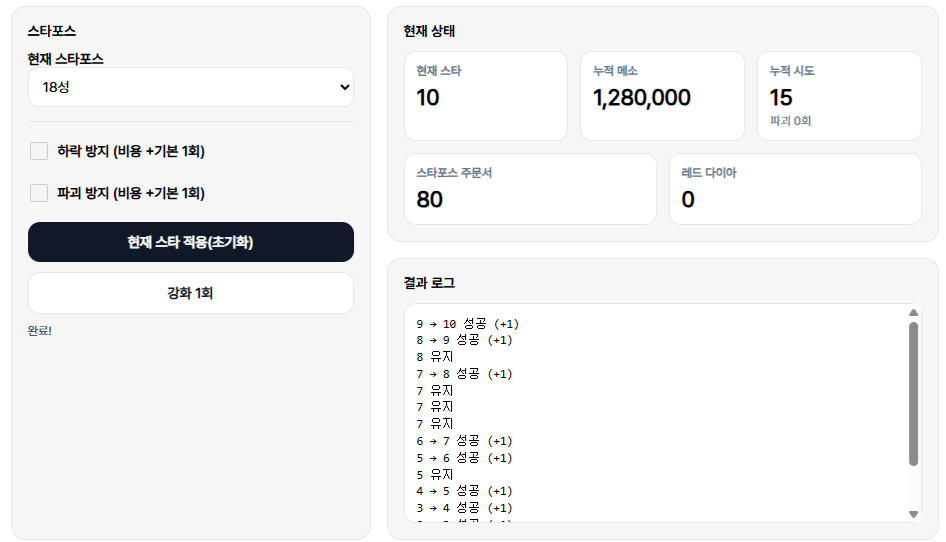Click the 레드 다이아 card
The image size is (946, 542).
[x=795, y=189]
